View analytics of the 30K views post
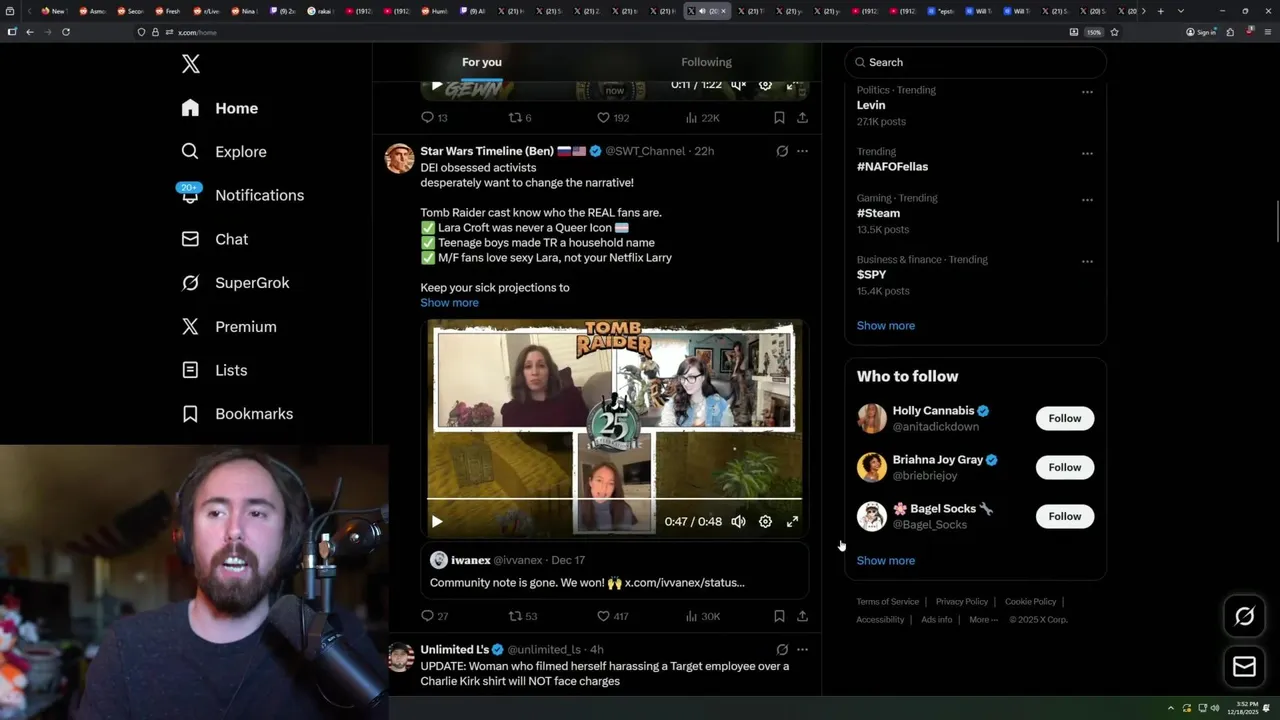Viewport: 1280px width, 720px height. pyautogui.click(x=702, y=616)
